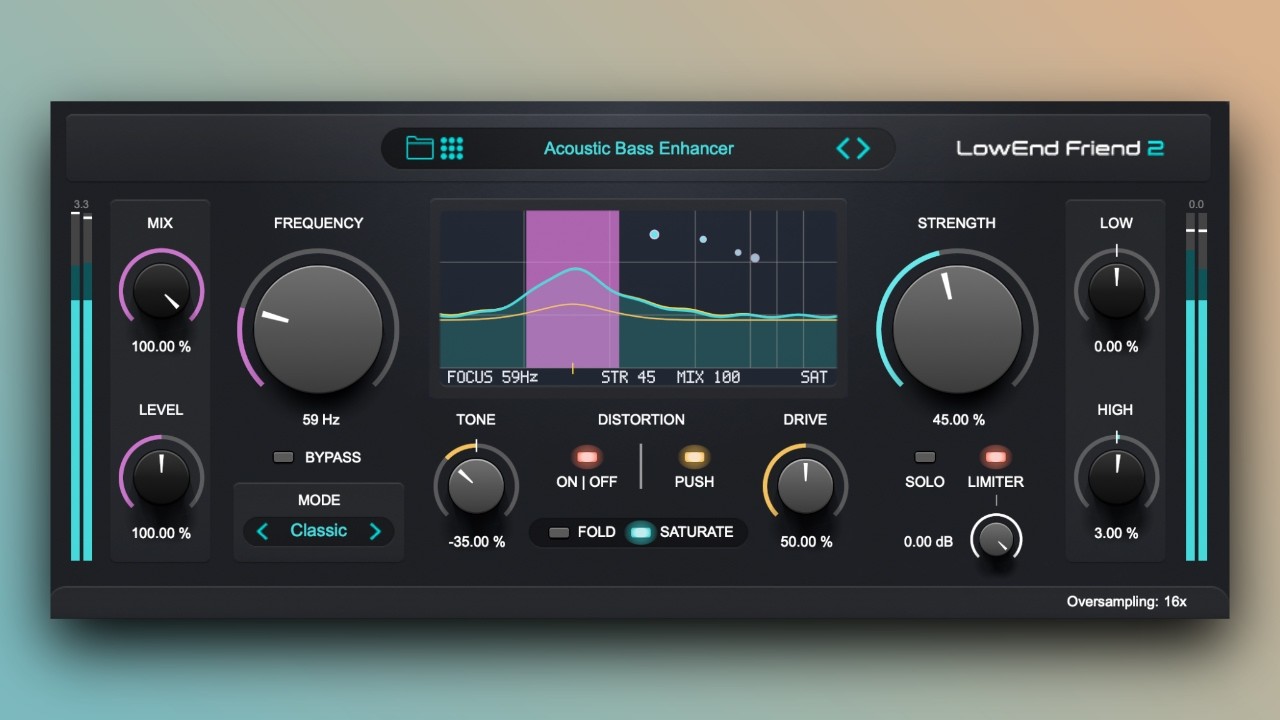Click the limiter 0.00 dB value
Image resolution: width=1280 pixels, height=720 pixels.
click(x=928, y=542)
